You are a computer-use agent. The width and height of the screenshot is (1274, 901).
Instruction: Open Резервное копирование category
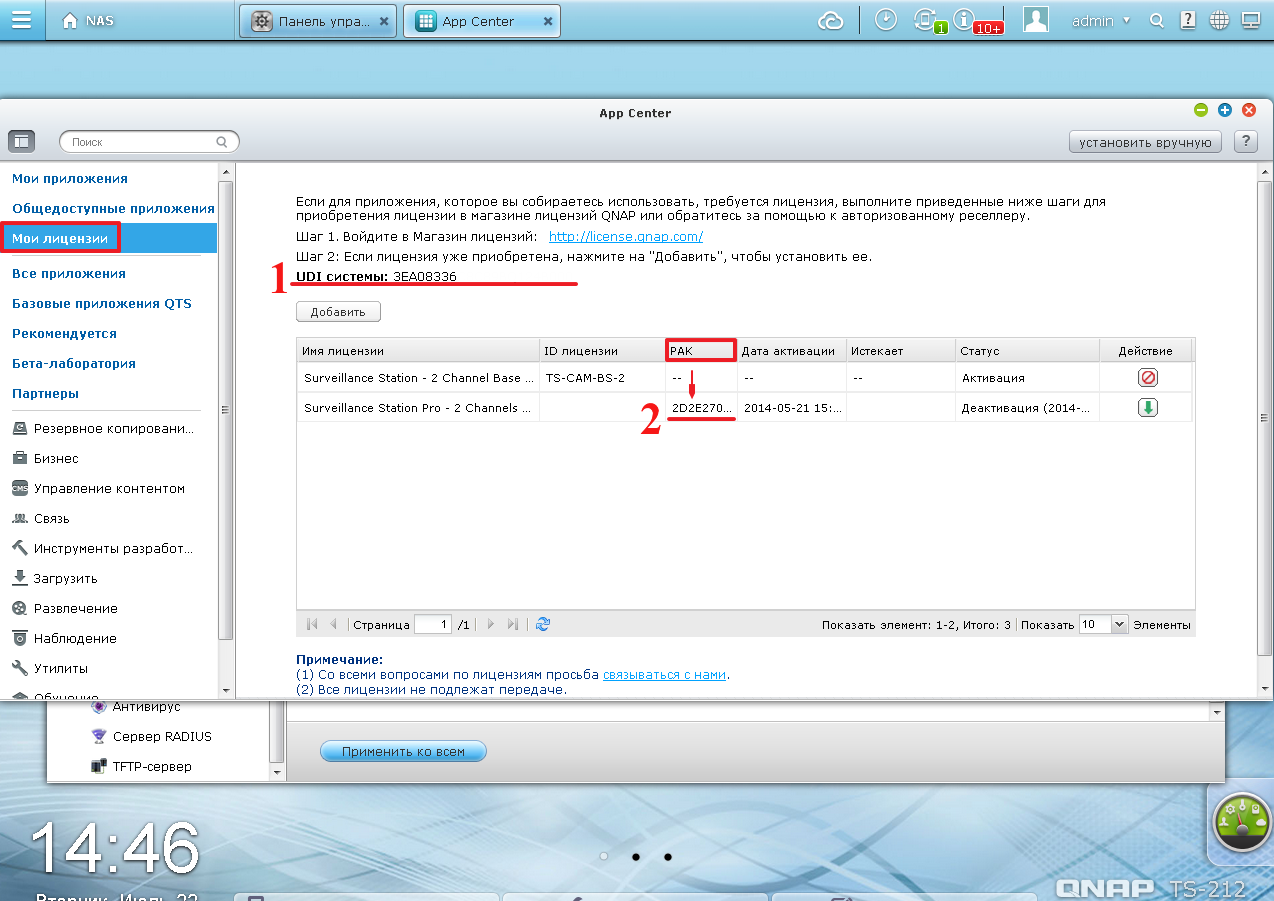104,428
